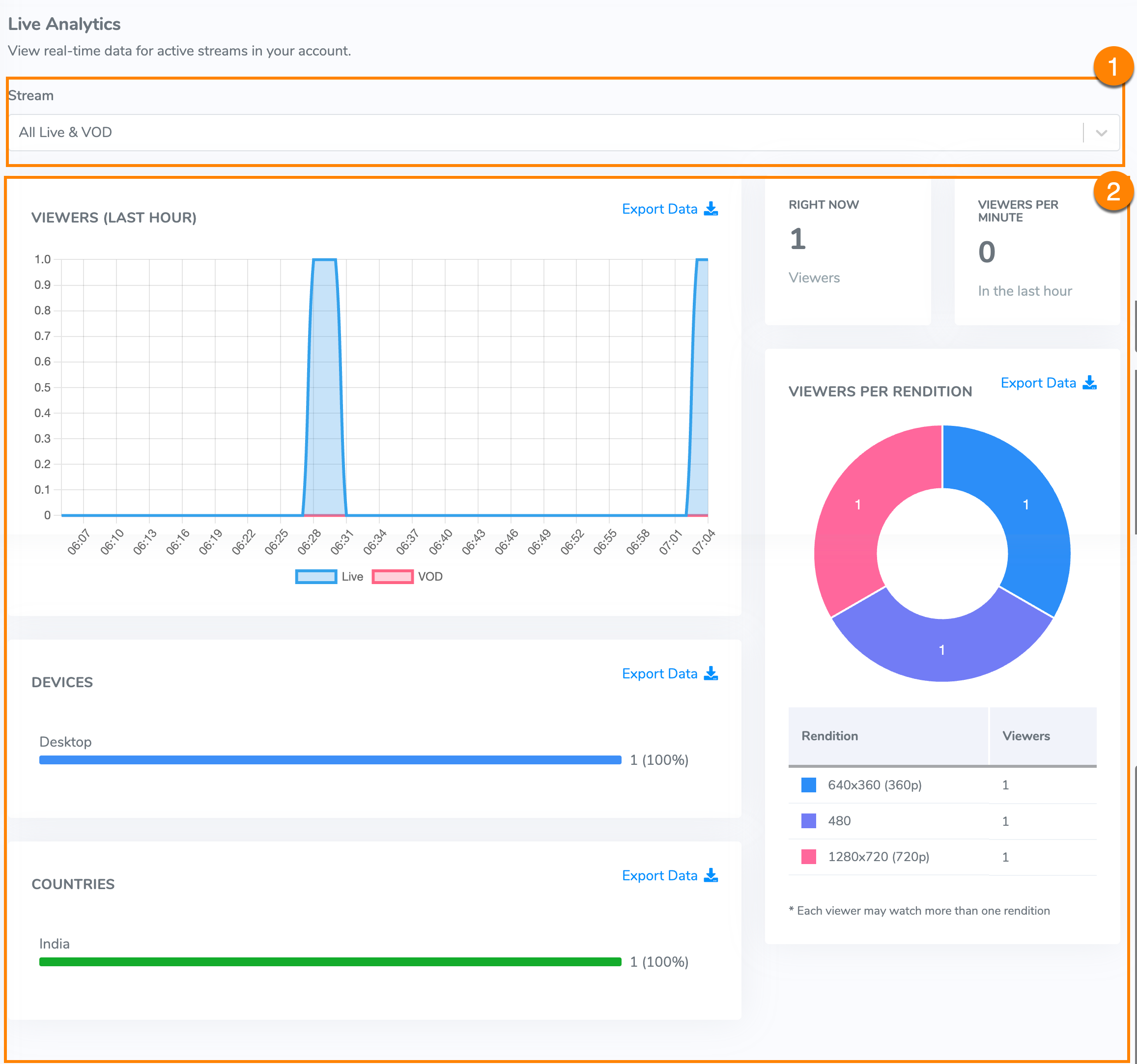Click Export Data link for Countries
This screenshot has height=1064, width=1137.
tap(659, 876)
